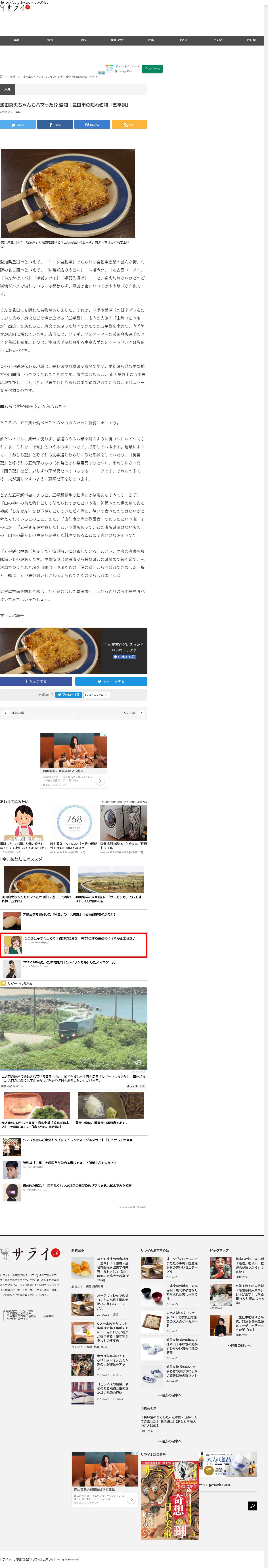Click the Hatena bookmark button
Image resolution: width=268 pixels, height=1568 pixels.
point(92,125)
